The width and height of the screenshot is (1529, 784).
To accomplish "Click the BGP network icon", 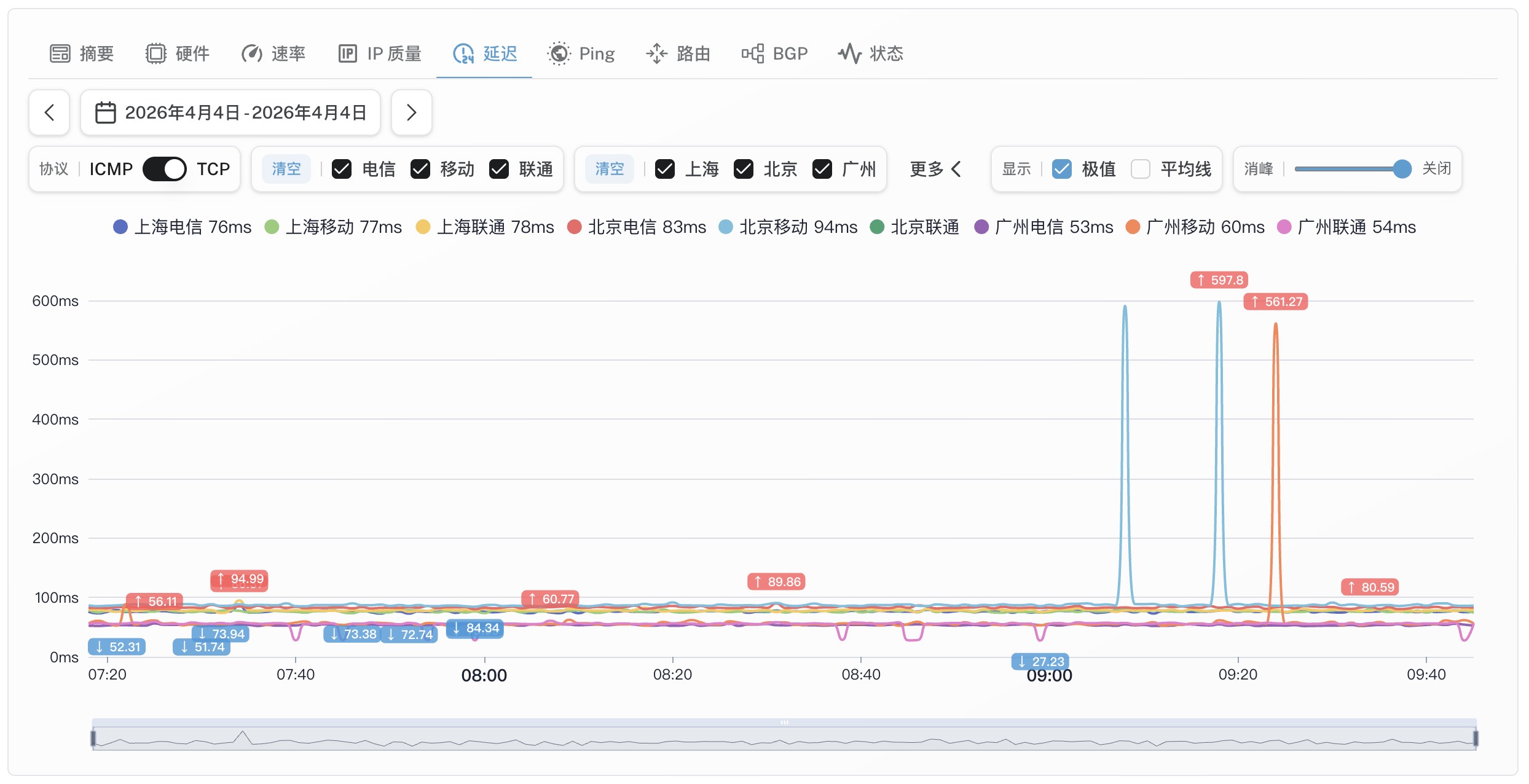I will [x=753, y=54].
